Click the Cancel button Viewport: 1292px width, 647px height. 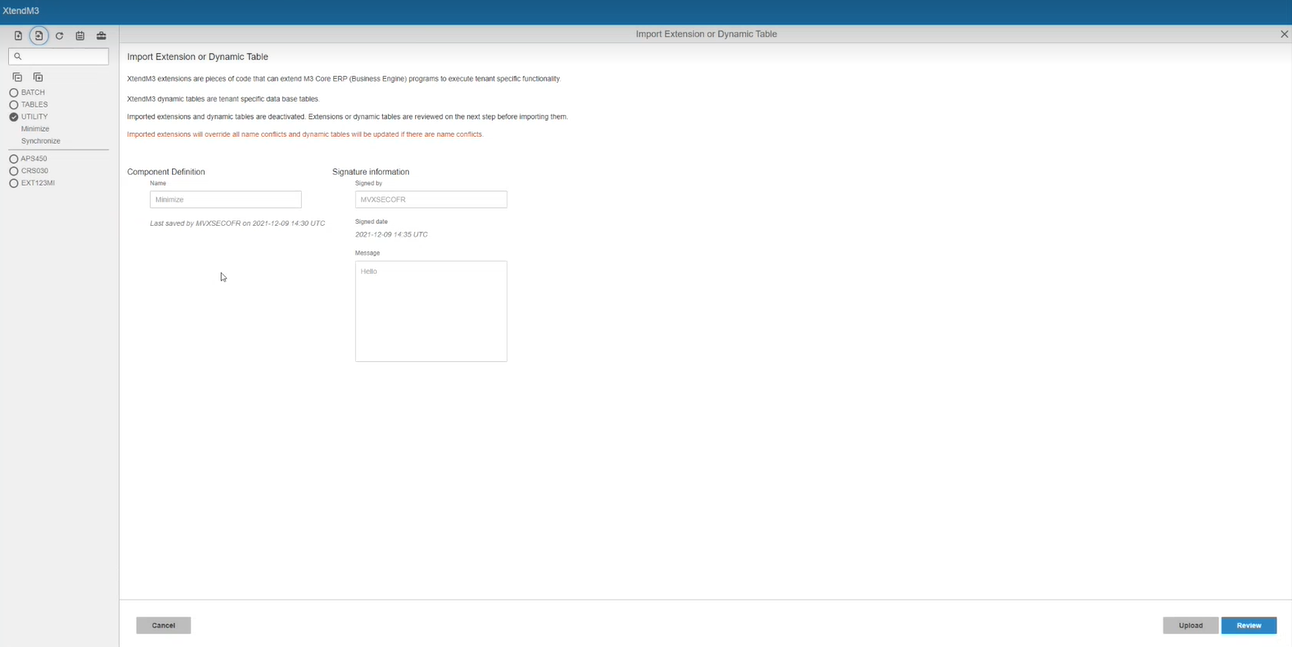coord(163,625)
